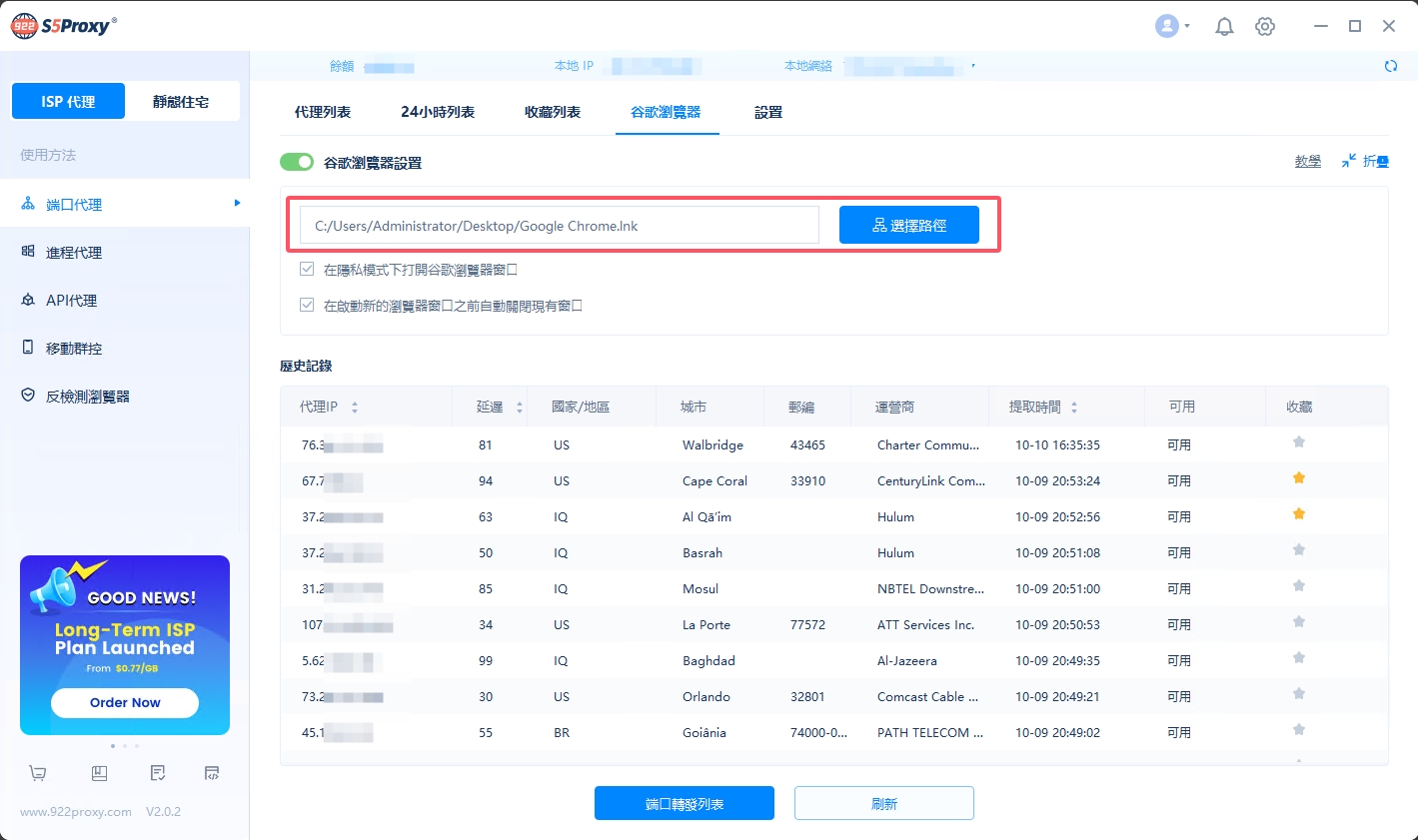
Task: Click the code window icon in sidebar footer
Action: point(212,773)
